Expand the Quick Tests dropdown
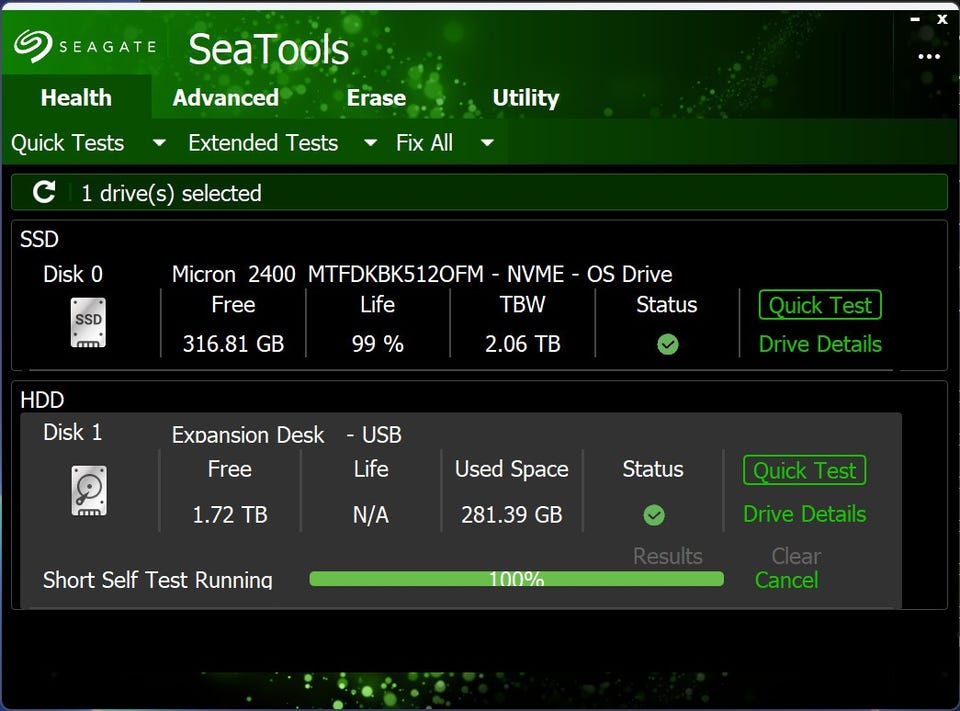 (159, 143)
